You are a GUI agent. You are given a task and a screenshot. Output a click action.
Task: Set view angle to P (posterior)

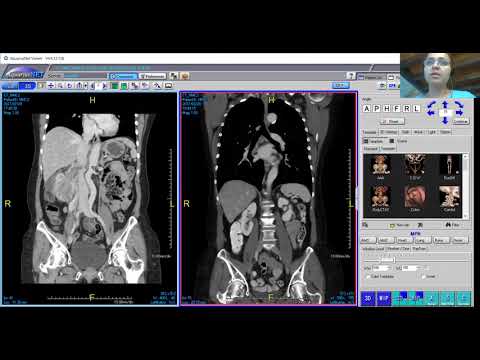pyautogui.click(x=377, y=108)
